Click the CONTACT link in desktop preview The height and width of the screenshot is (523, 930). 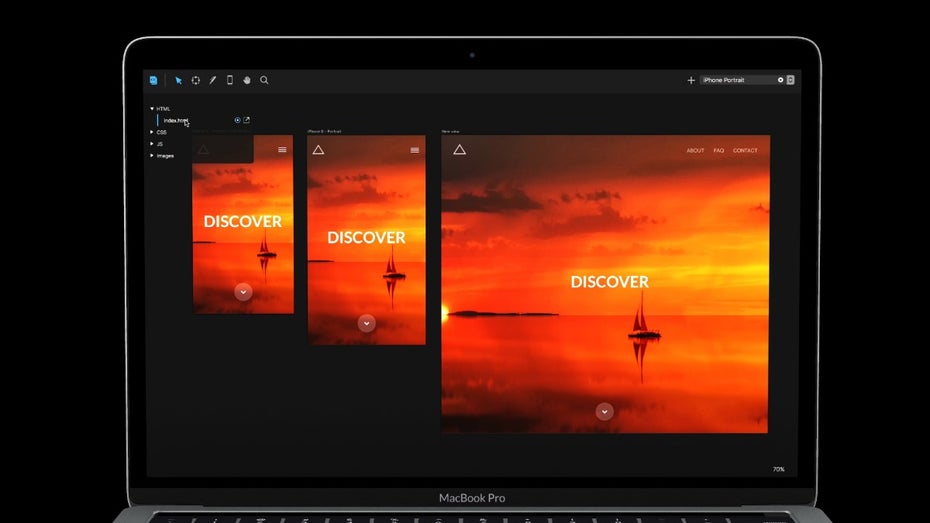[x=745, y=151]
